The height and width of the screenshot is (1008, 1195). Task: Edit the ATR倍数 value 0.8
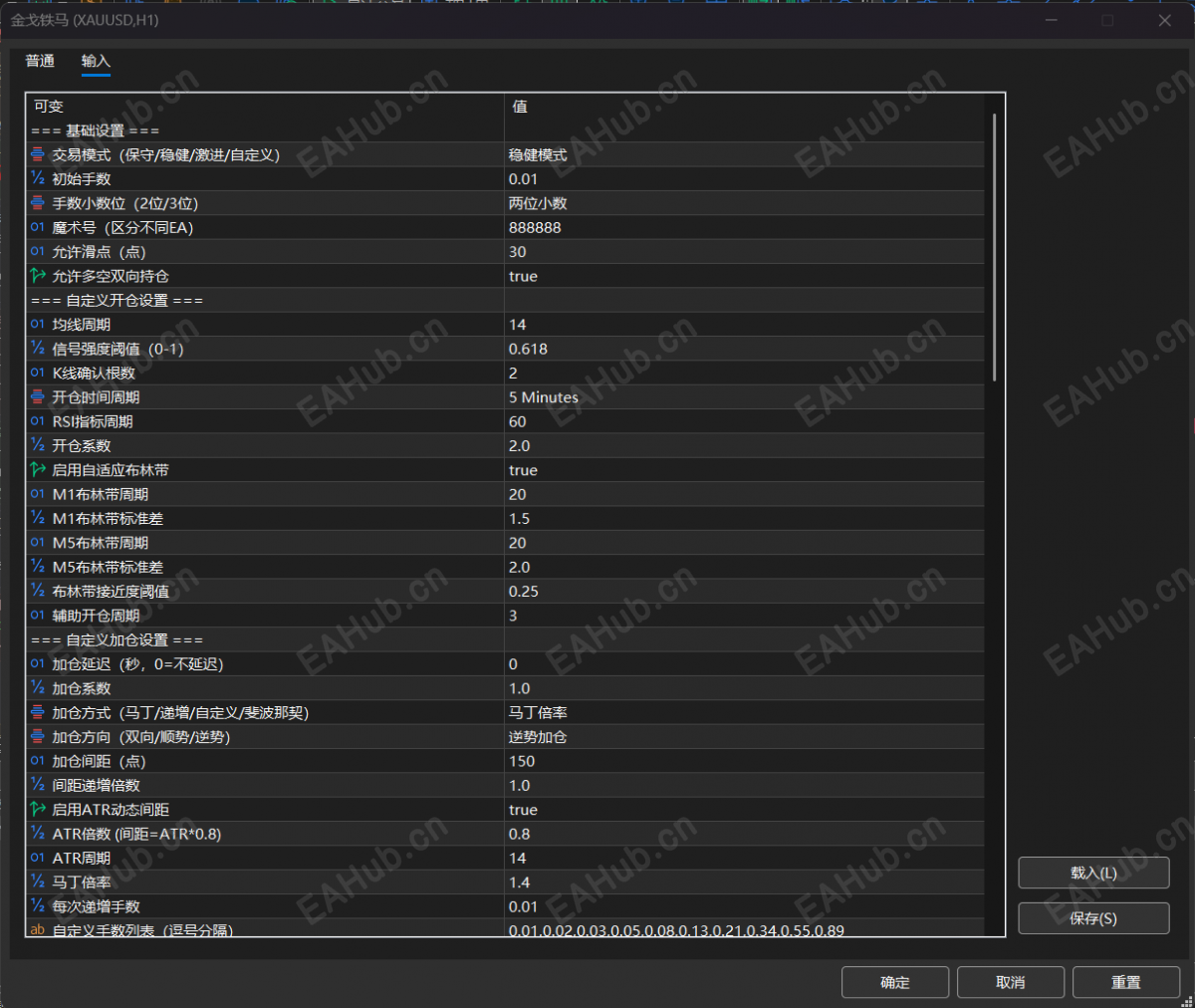coord(744,834)
